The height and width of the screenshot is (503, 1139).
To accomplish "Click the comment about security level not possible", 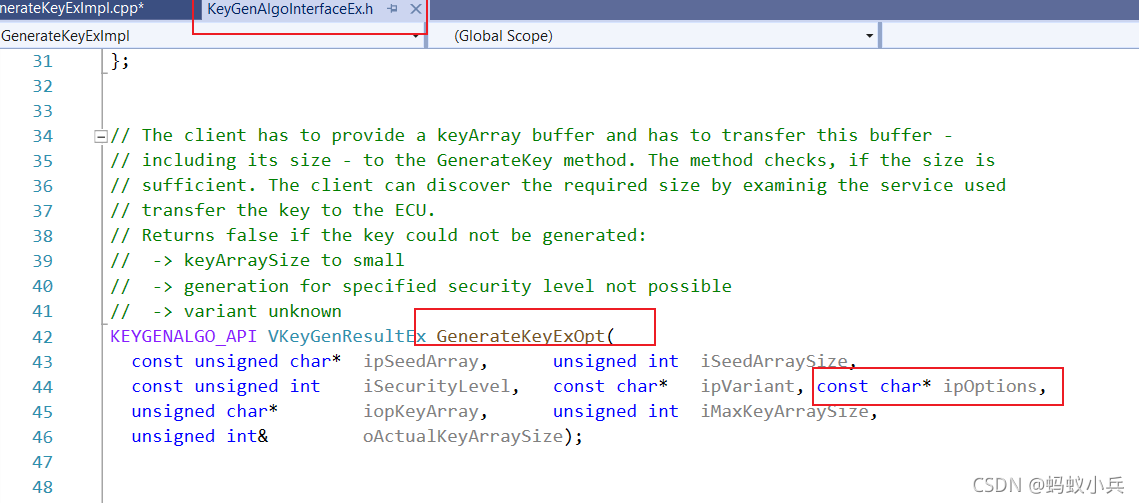I will [x=442, y=286].
